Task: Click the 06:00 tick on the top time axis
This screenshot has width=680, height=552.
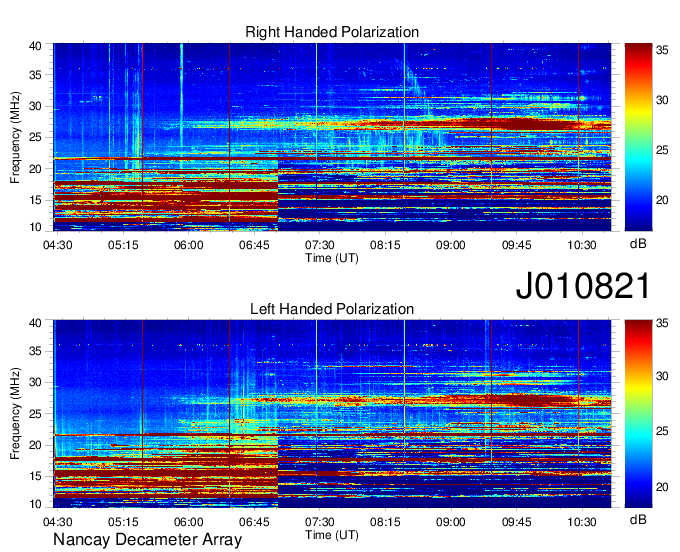Action: click(x=189, y=245)
